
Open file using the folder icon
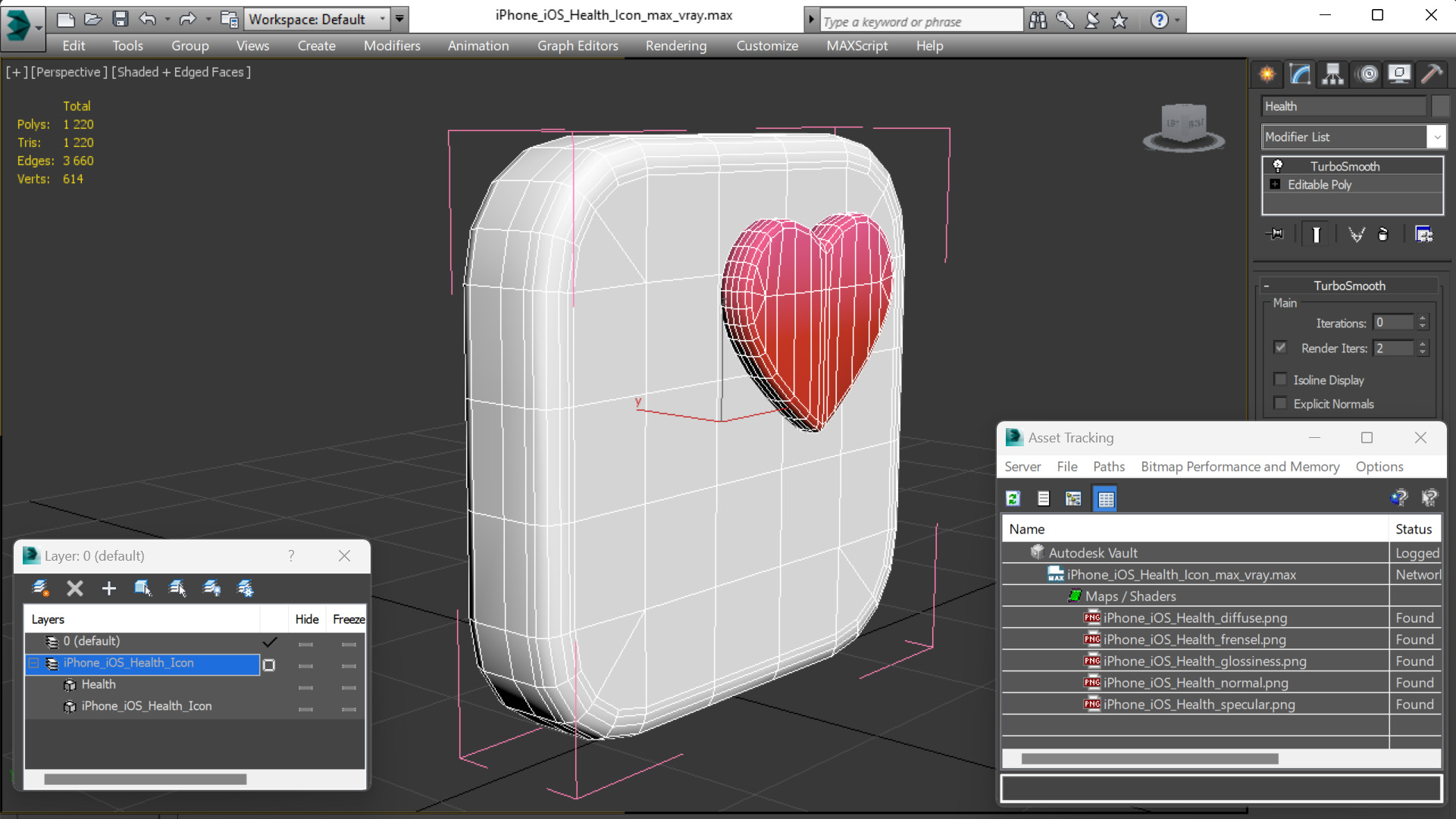tap(92, 19)
